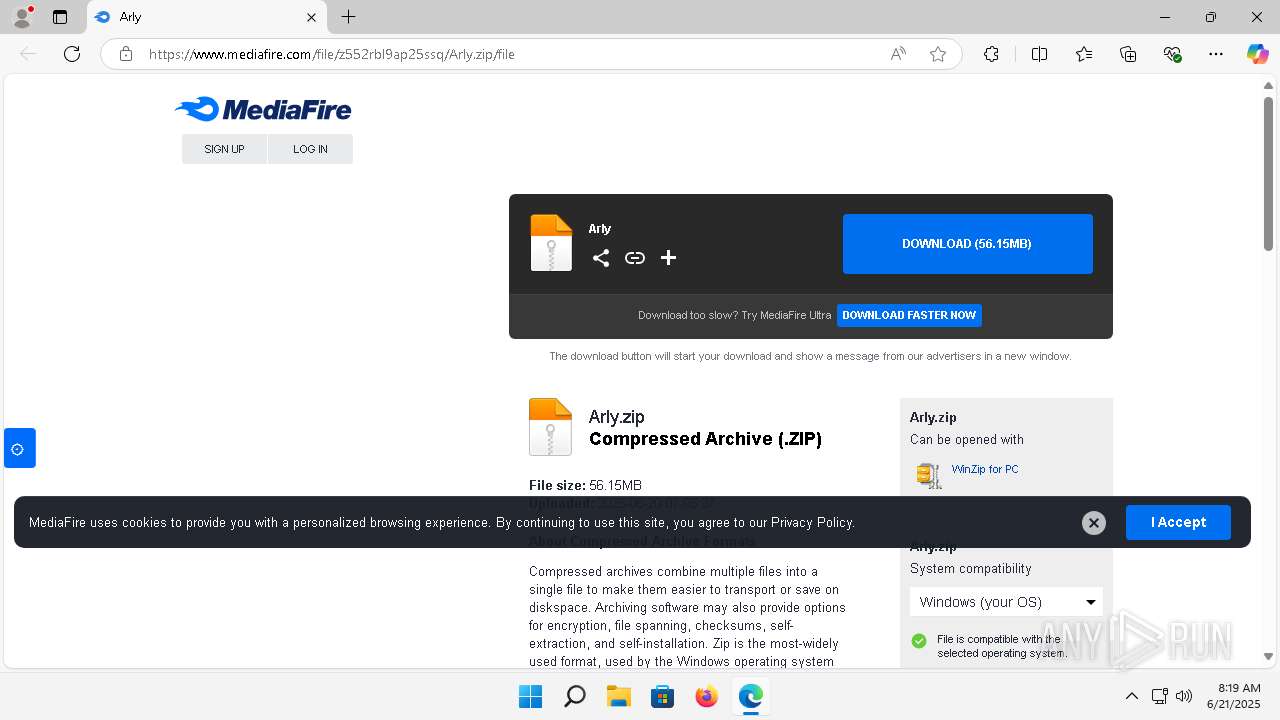Open Extensions puzzle icon

coord(991,54)
